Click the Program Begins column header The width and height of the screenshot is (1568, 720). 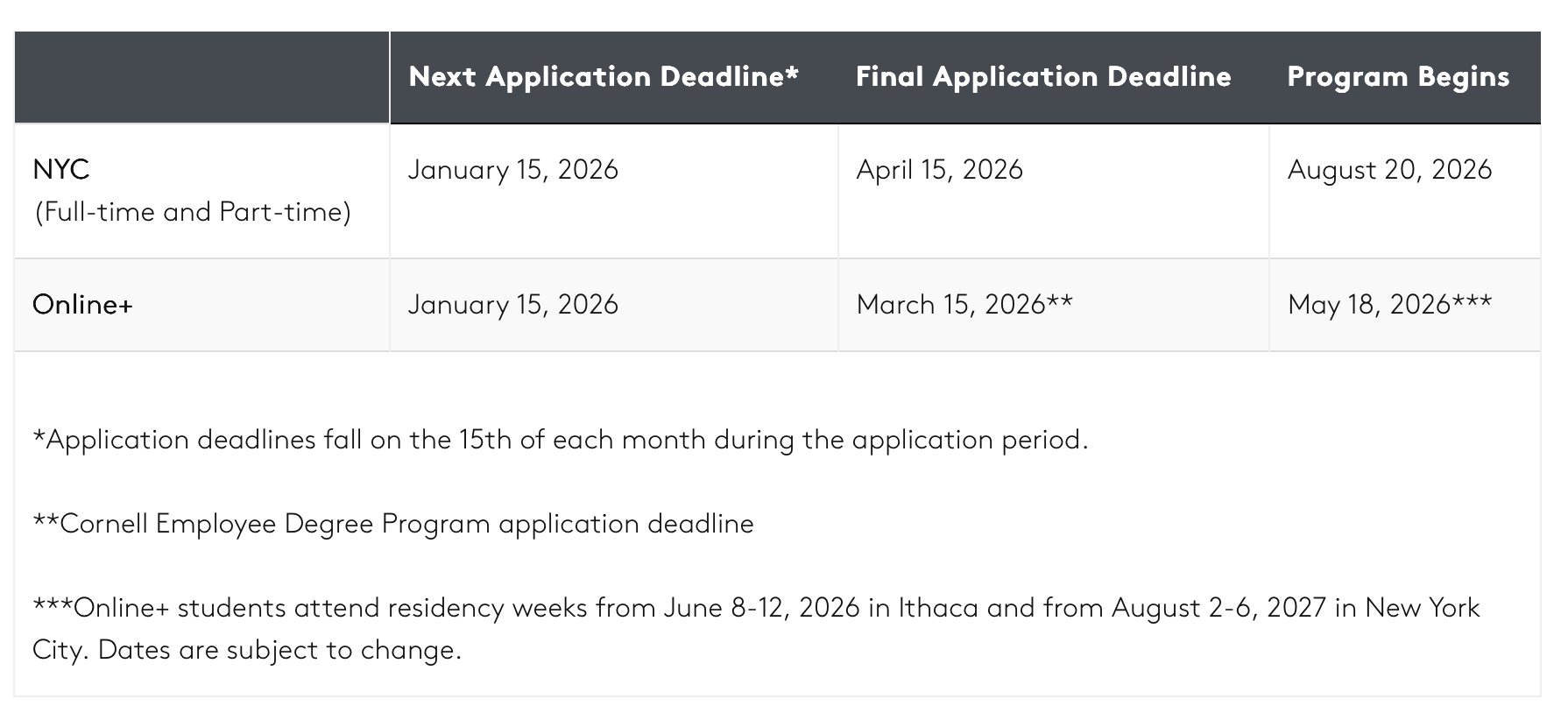pyautogui.click(x=1397, y=77)
